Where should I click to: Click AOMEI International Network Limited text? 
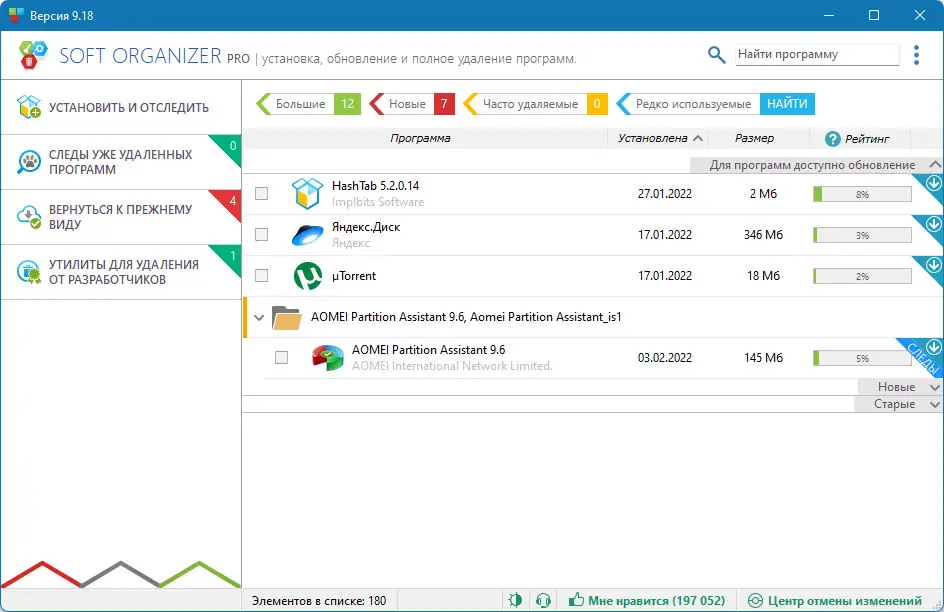tap(452, 366)
